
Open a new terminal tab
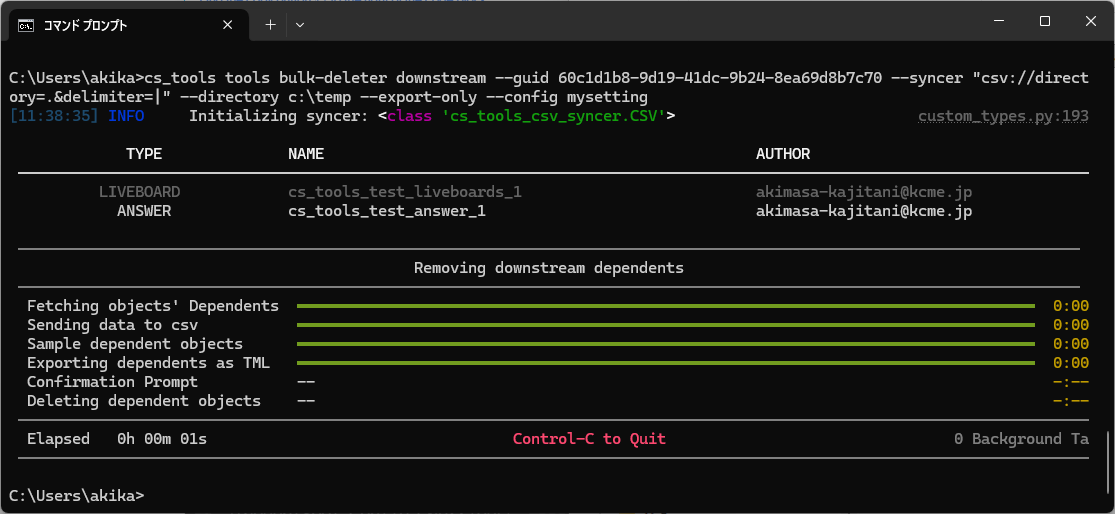270,24
